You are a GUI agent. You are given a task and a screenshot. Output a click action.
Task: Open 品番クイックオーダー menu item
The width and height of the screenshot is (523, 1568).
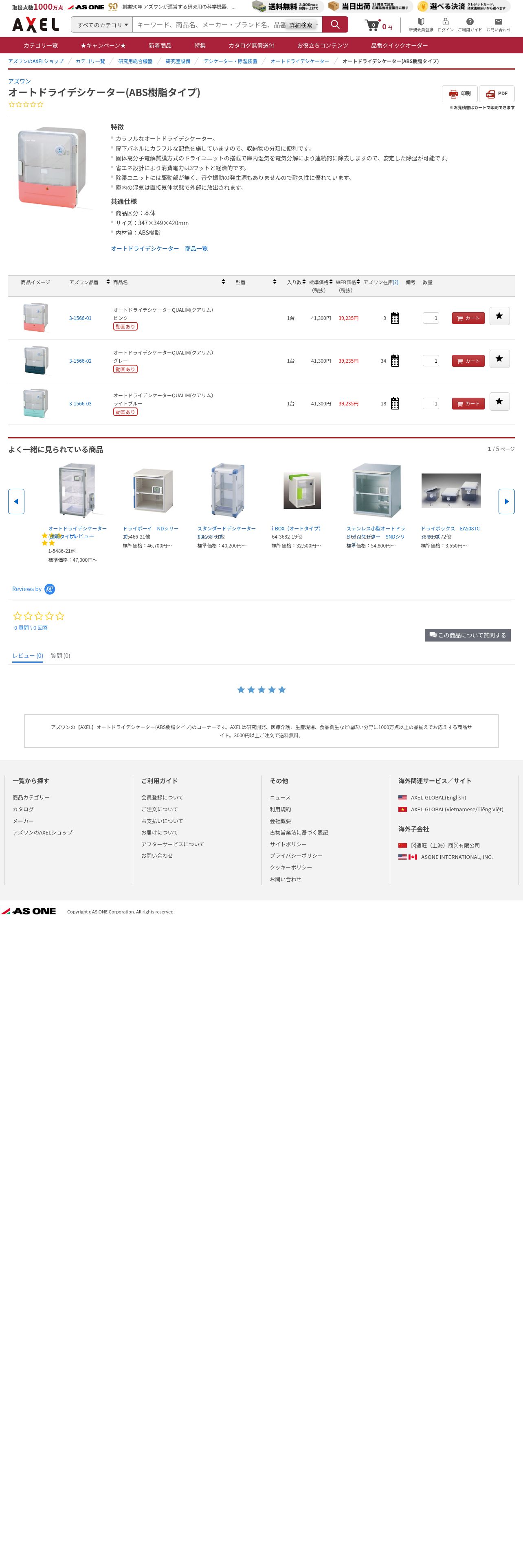(400, 46)
